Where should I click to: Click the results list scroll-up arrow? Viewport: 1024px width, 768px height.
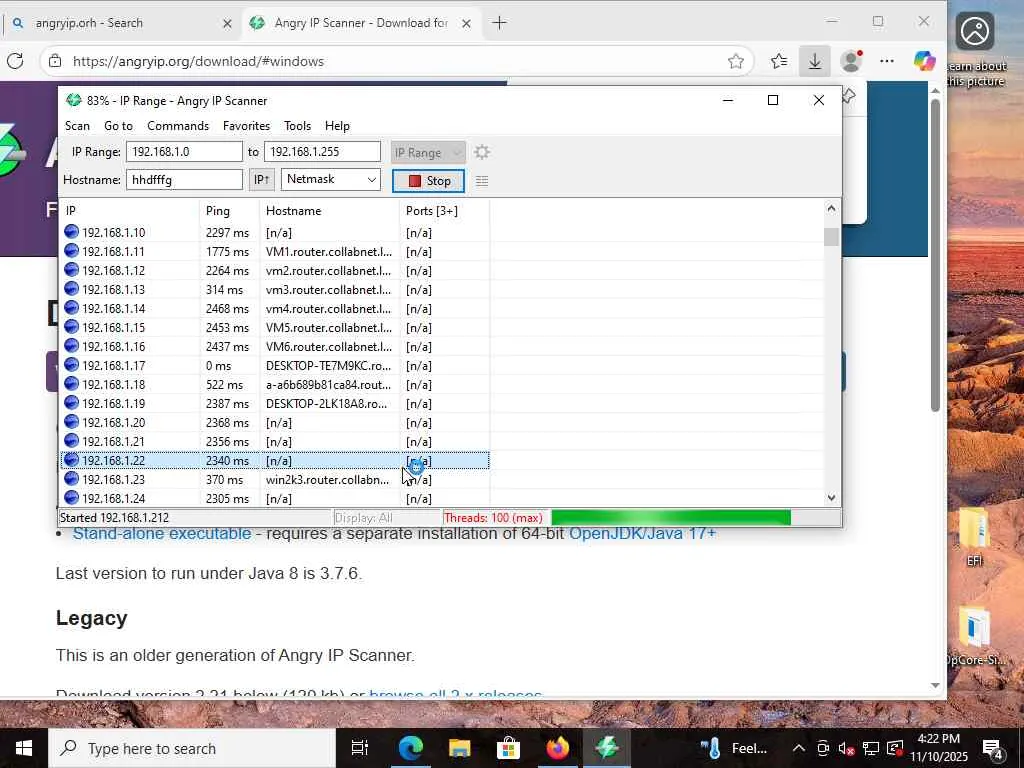click(831, 208)
